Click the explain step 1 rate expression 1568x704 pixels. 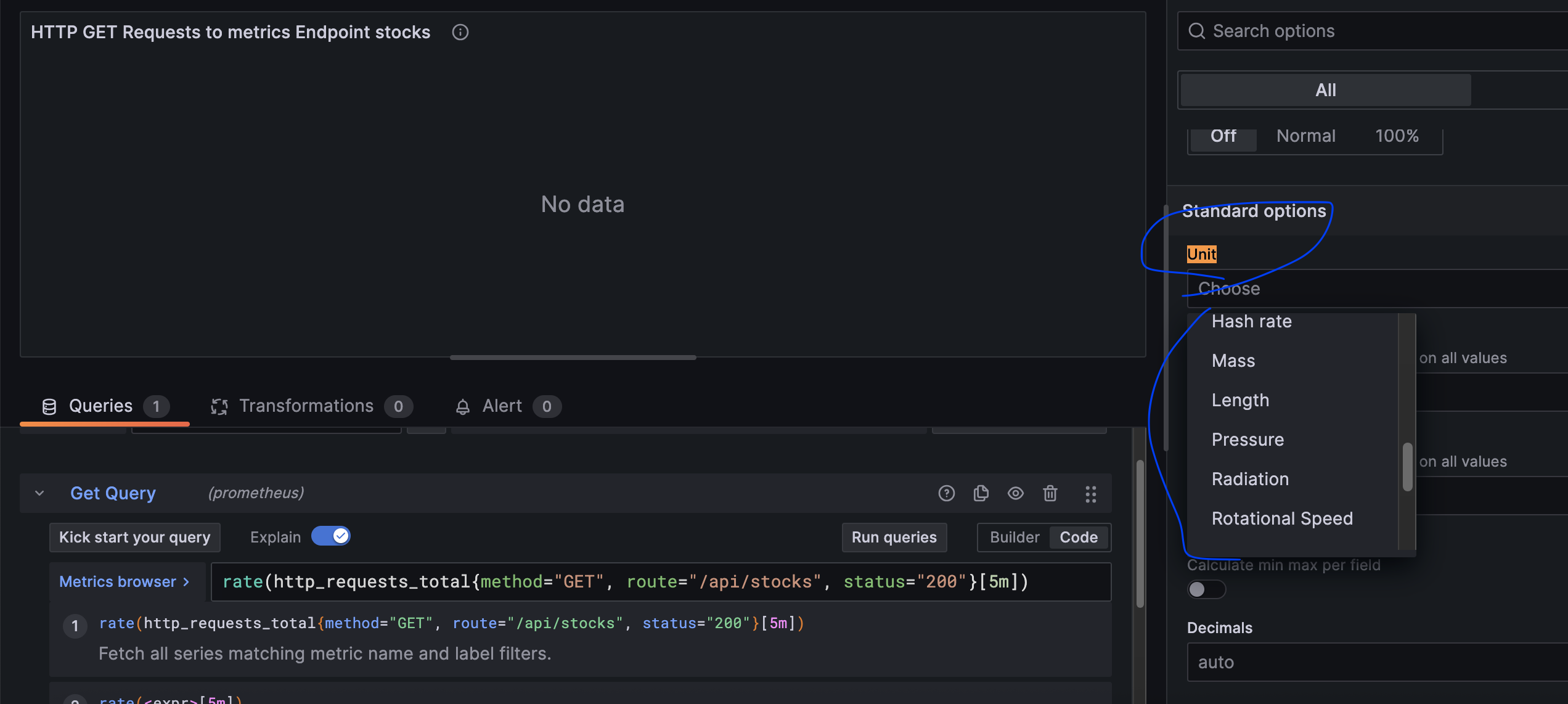[x=452, y=623]
